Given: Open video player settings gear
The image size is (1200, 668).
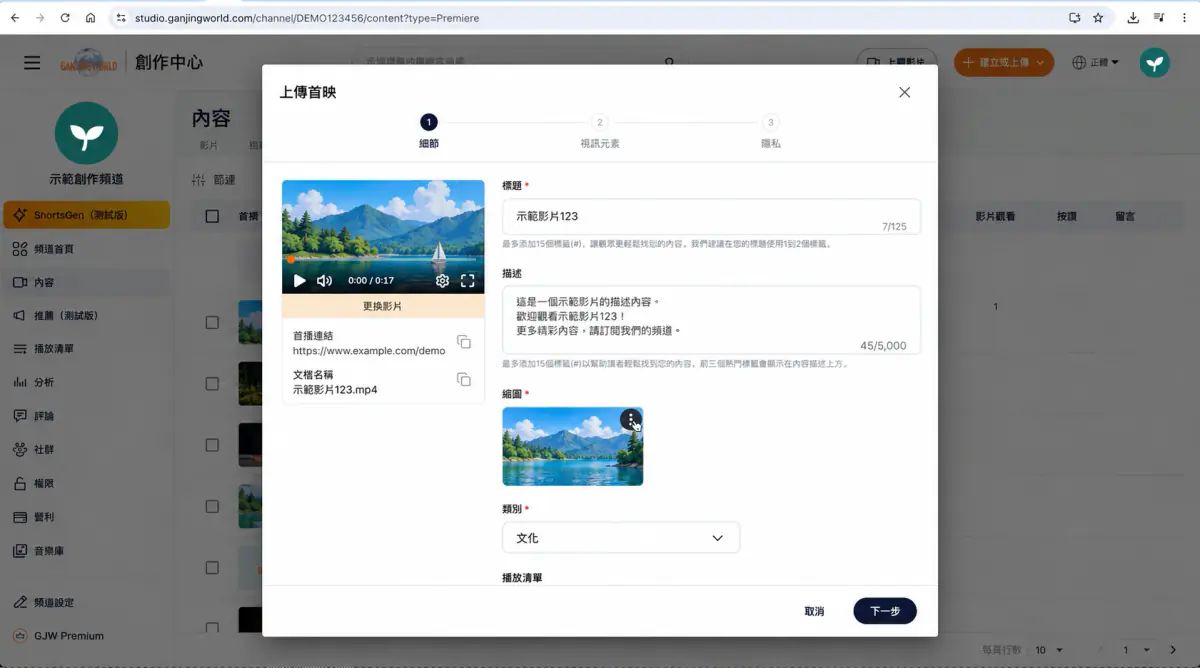Looking at the screenshot, I should pos(442,281).
